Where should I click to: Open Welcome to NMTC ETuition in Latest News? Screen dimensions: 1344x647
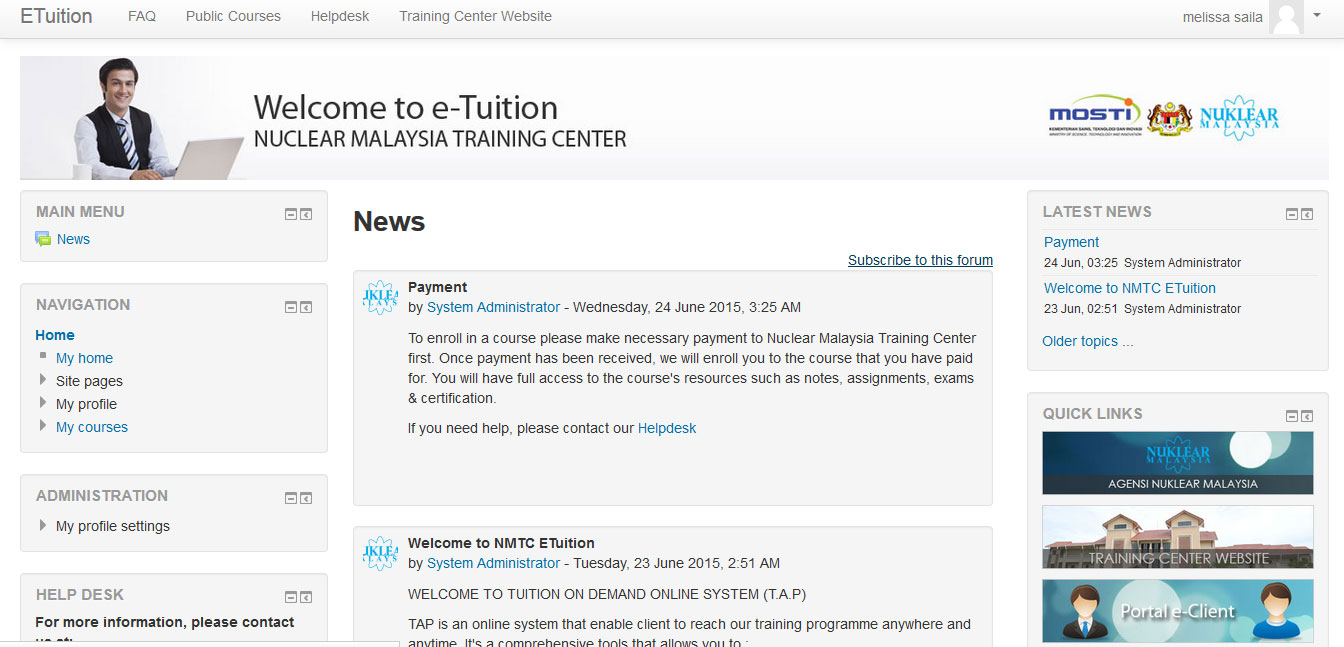pos(1130,288)
